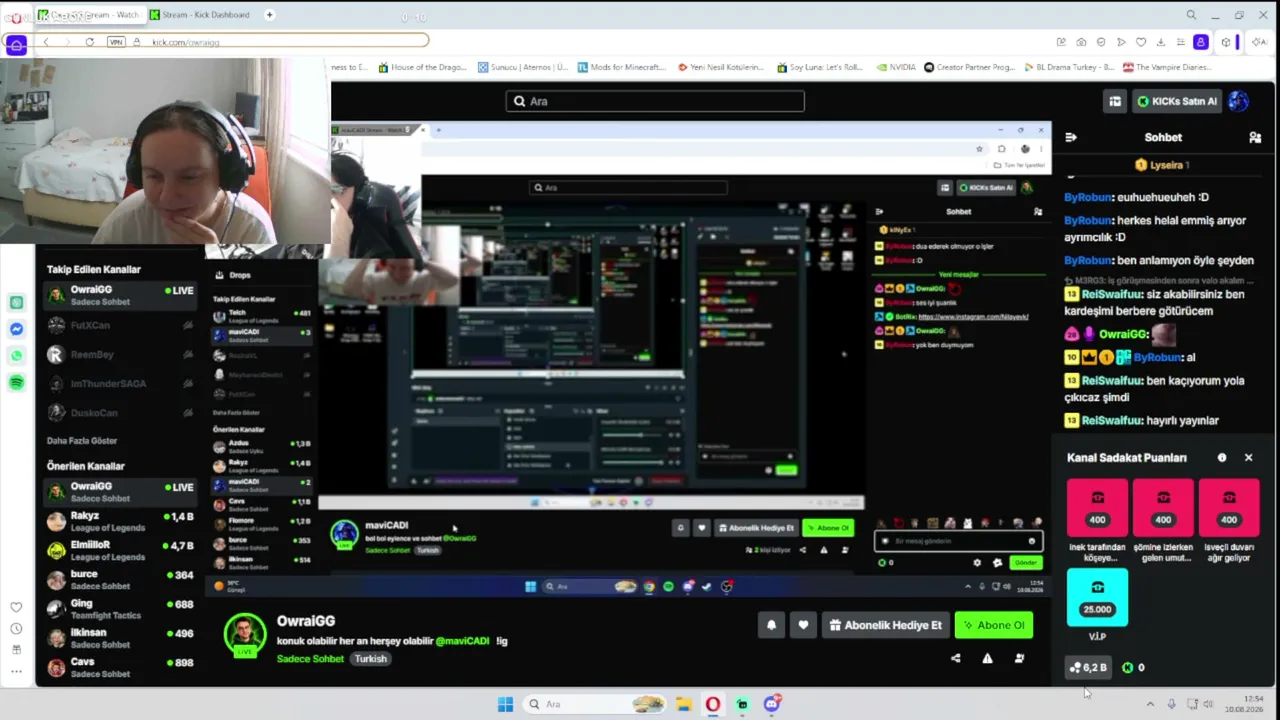1280x720 pixels.
Task: Open the Cavs recommended channel
Action: (x=120, y=667)
